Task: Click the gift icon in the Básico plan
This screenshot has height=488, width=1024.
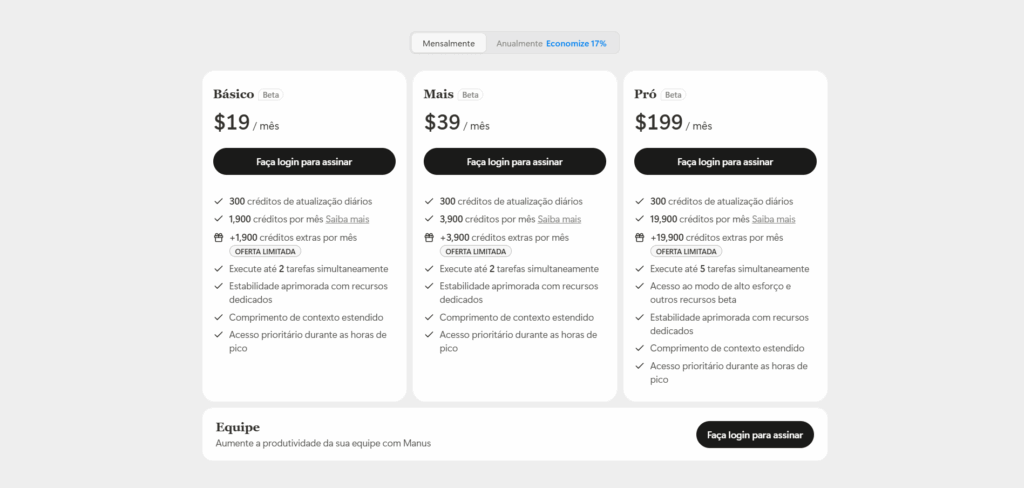Action: pos(218,238)
